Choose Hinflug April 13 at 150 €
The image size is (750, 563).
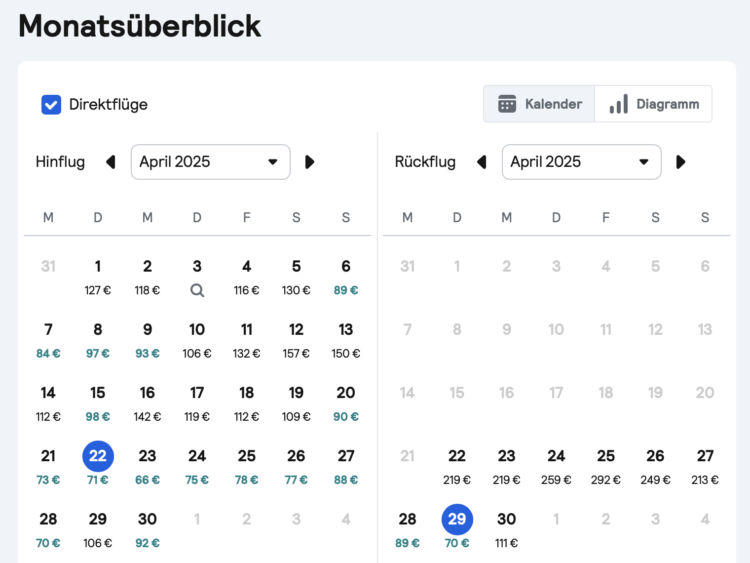346,341
